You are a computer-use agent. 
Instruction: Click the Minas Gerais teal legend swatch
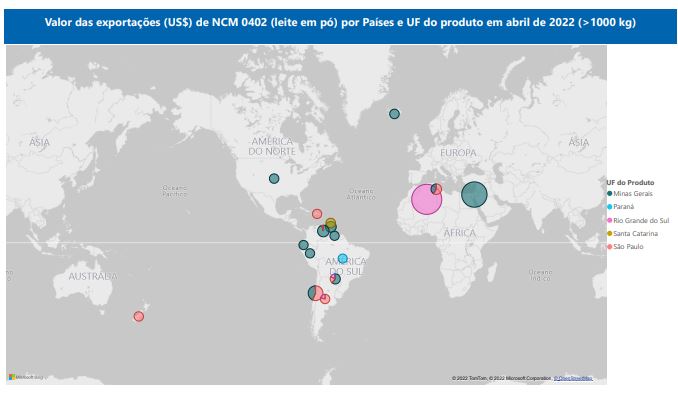(x=610, y=194)
